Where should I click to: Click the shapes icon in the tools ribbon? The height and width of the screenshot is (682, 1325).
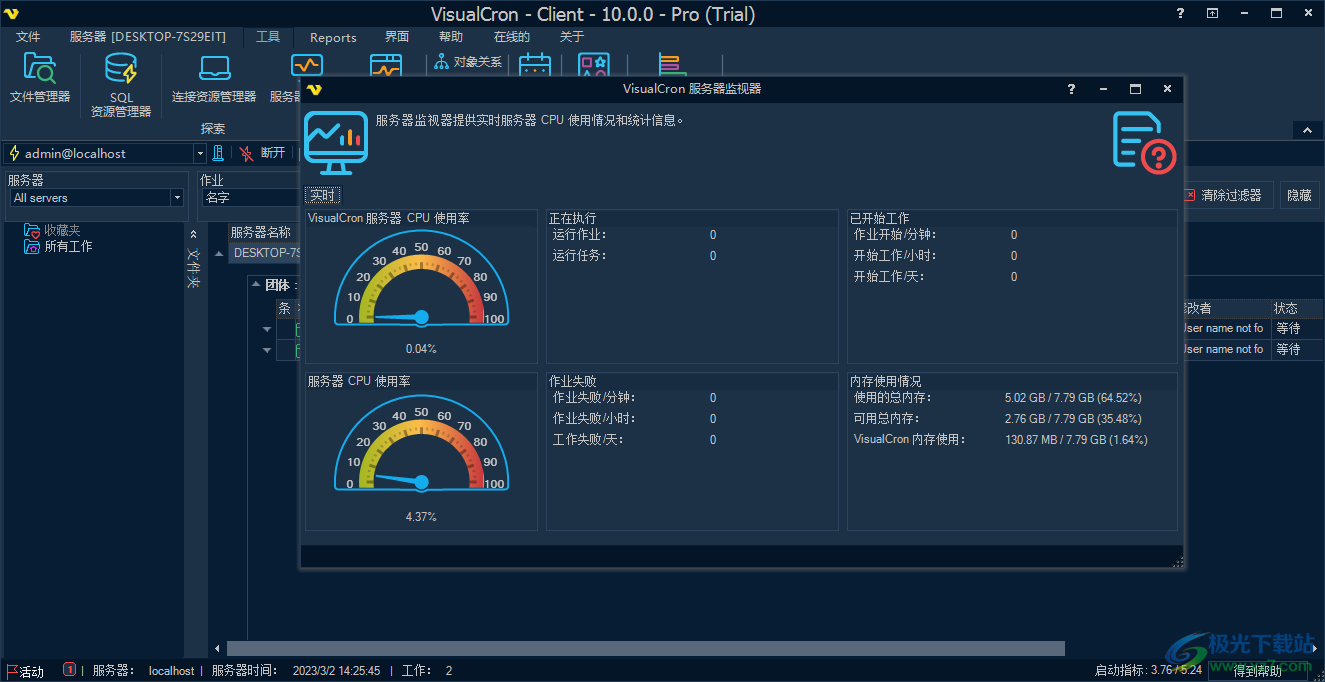(x=594, y=64)
